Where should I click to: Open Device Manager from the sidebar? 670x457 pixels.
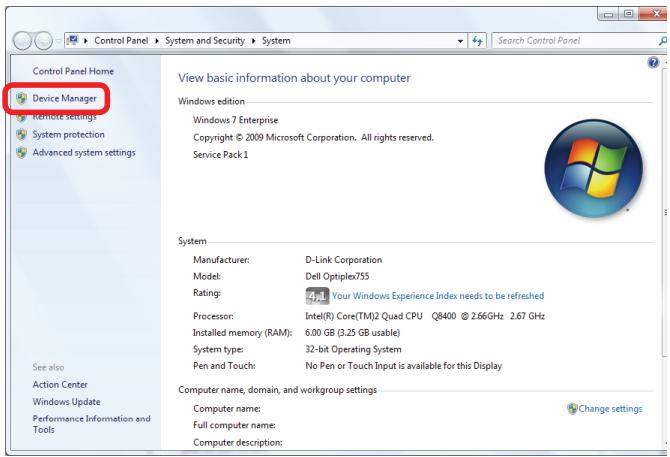coord(65,99)
